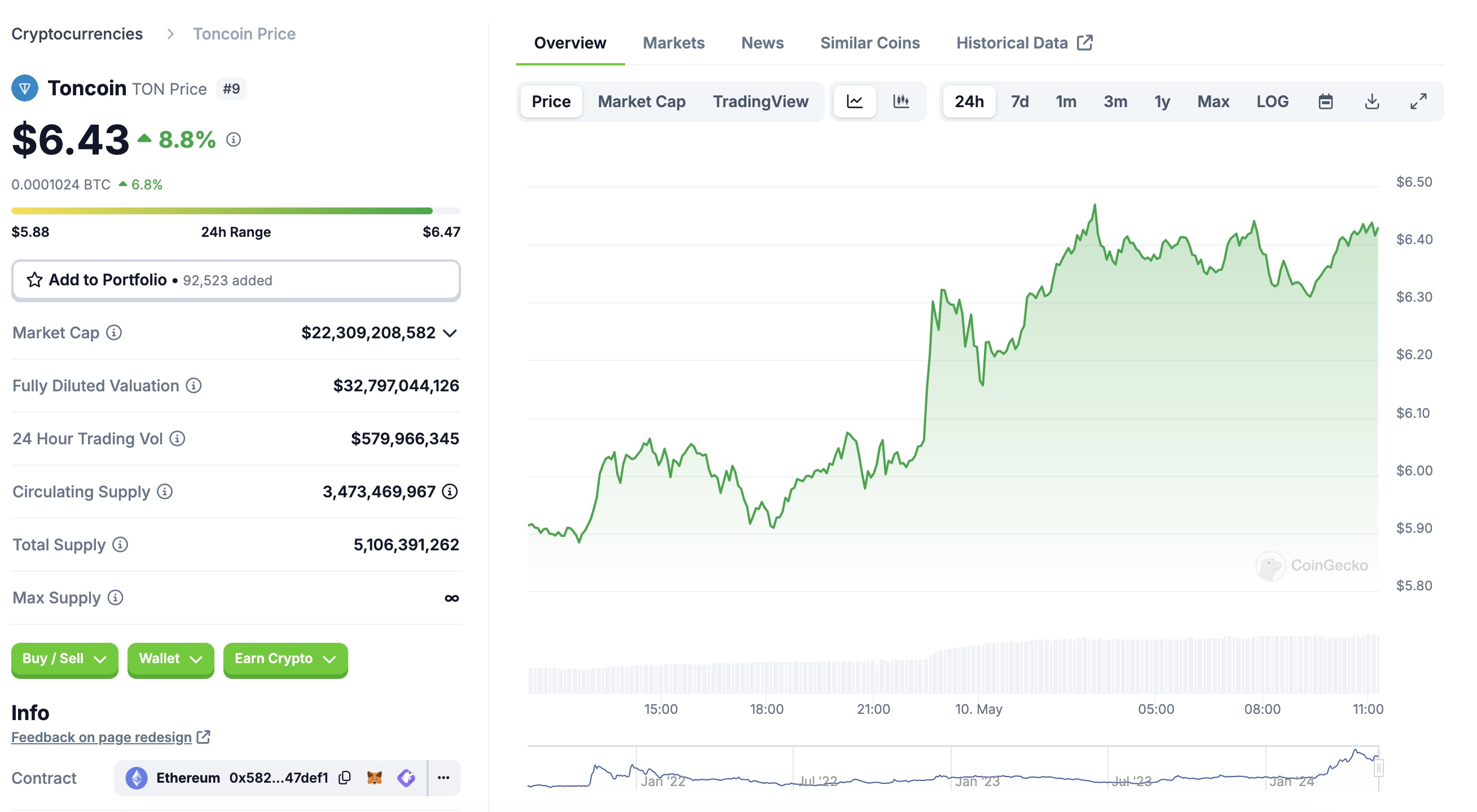Click the range navigator handle at chart end

pos(1378,768)
